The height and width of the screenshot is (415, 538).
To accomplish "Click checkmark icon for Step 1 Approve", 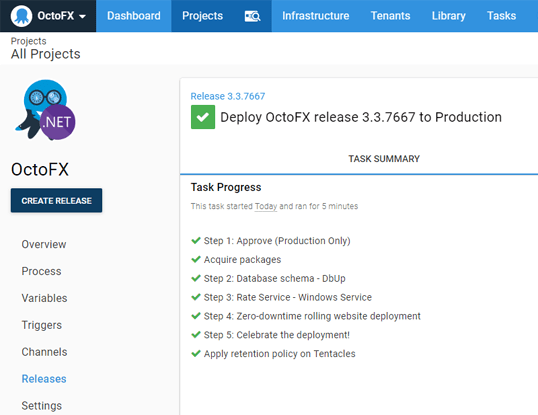I will [x=196, y=240].
